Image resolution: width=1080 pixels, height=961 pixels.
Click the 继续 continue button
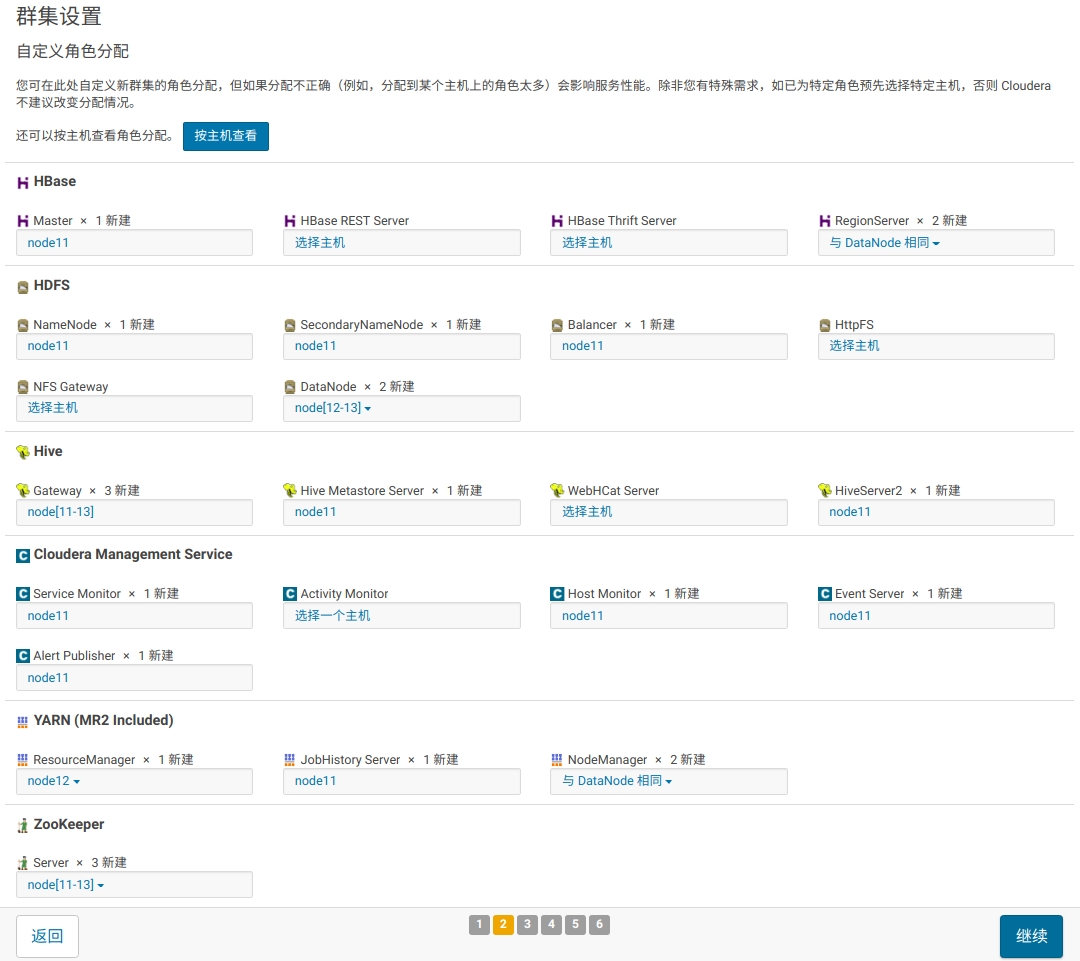[x=1031, y=936]
